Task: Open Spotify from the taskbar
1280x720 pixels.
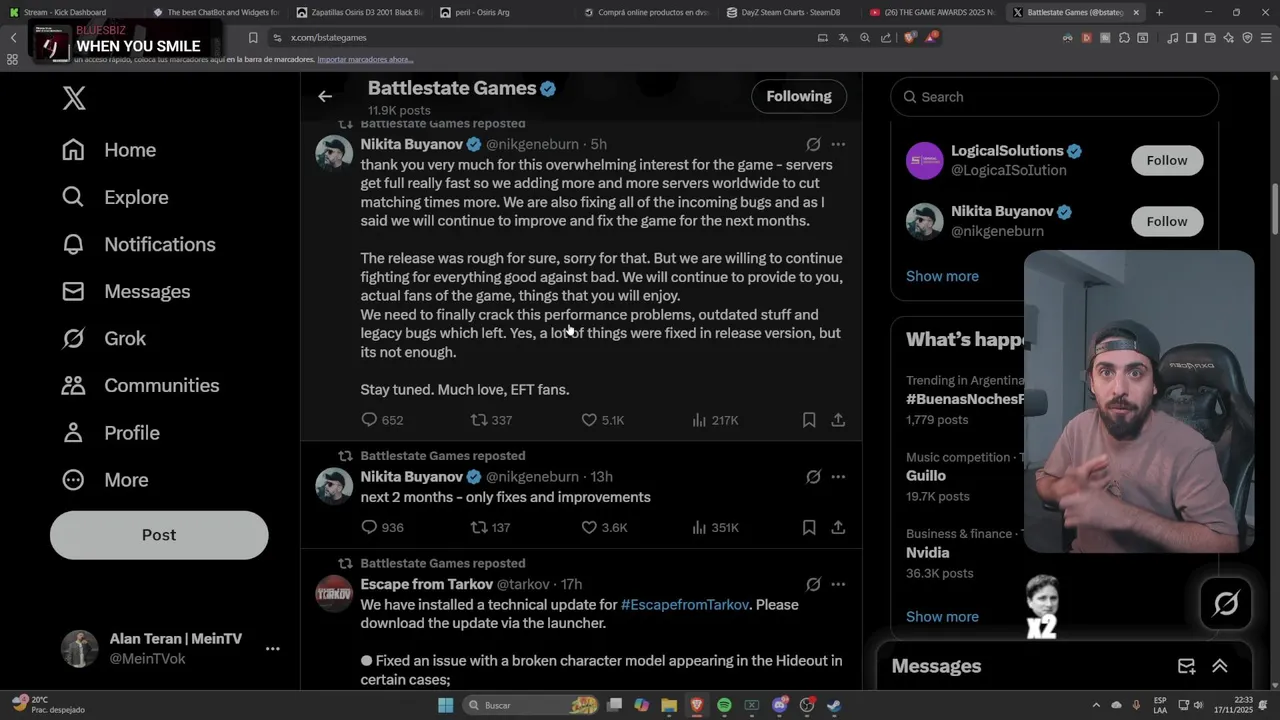Action: [x=725, y=705]
